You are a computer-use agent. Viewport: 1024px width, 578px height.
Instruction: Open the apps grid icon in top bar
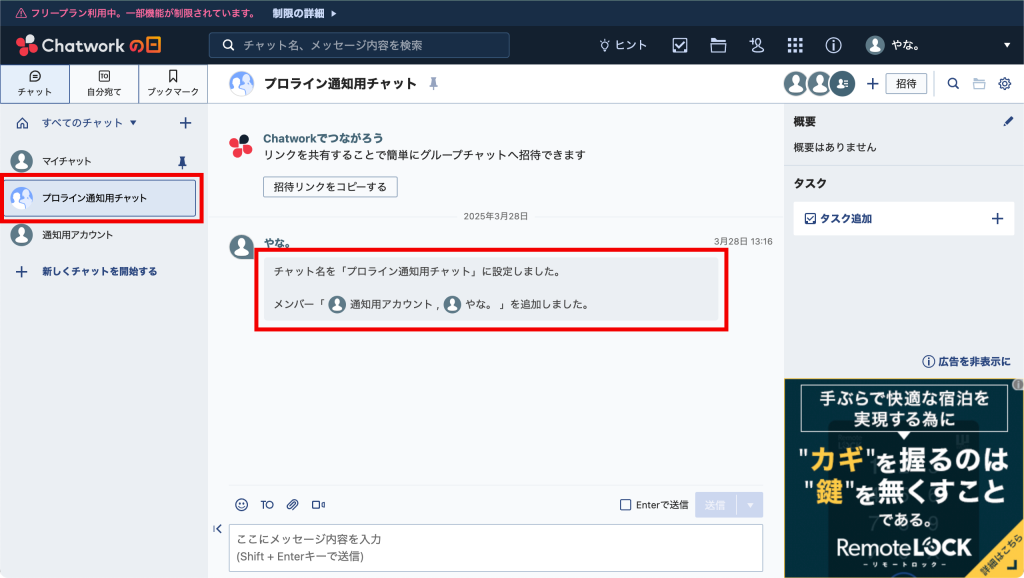coord(795,45)
